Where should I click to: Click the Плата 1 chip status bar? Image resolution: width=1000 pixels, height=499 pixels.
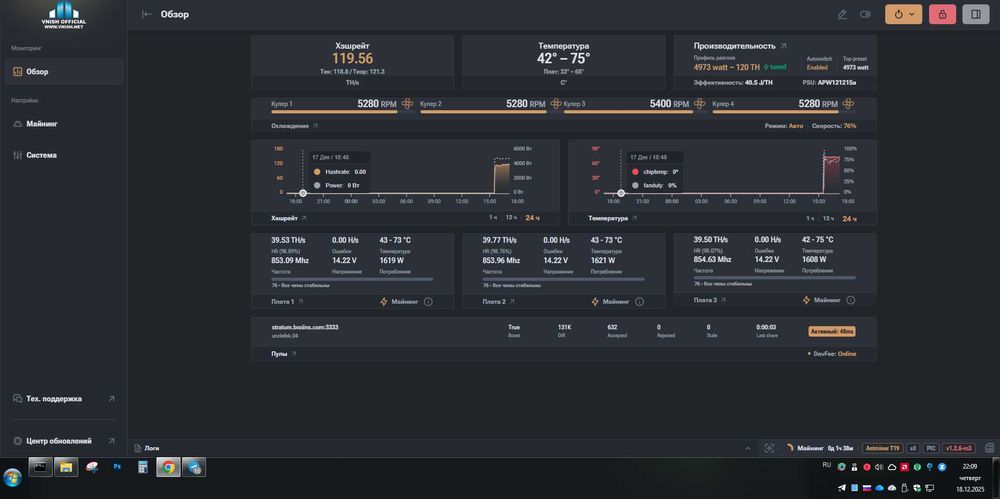point(352,279)
